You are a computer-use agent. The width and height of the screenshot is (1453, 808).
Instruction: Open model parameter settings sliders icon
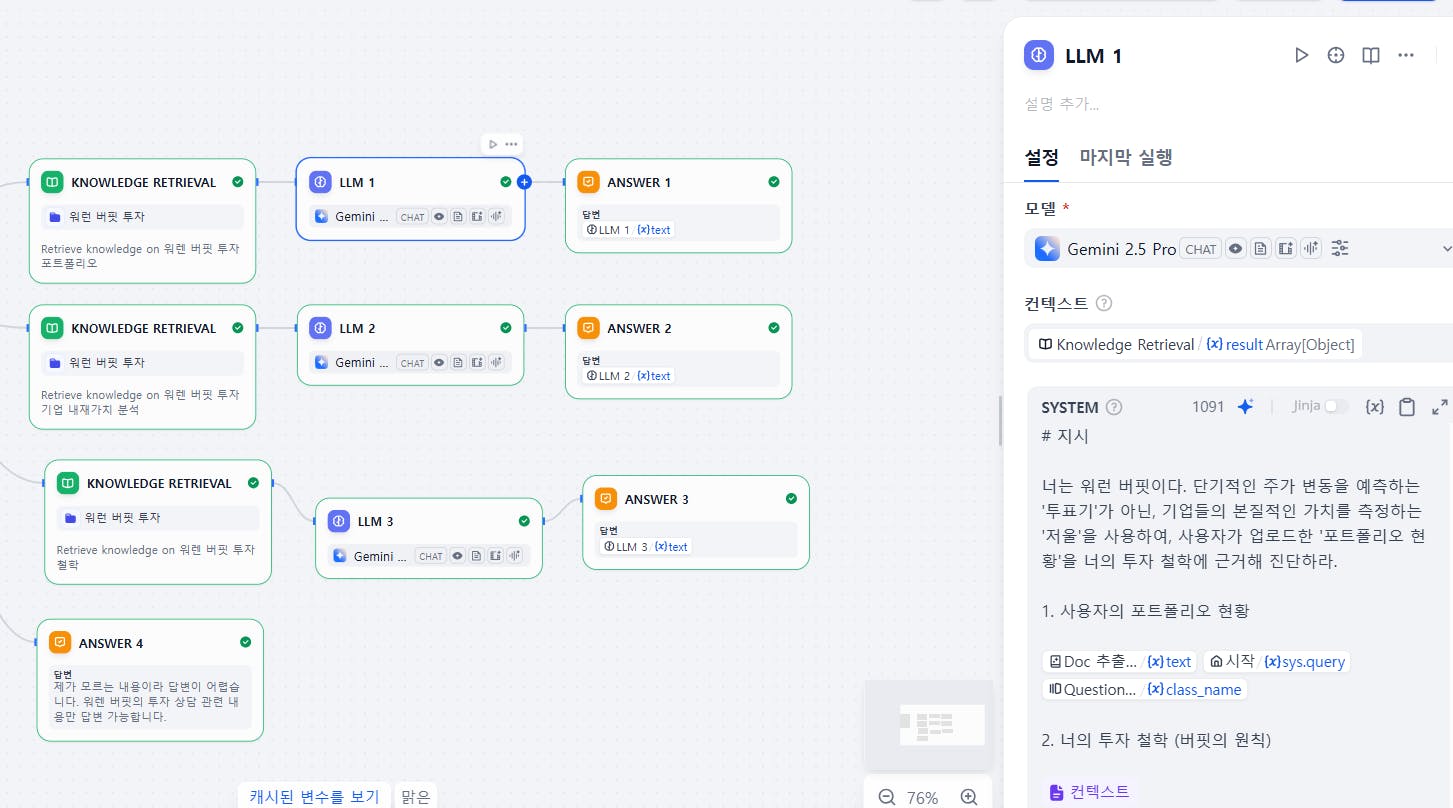pos(1341,249)
